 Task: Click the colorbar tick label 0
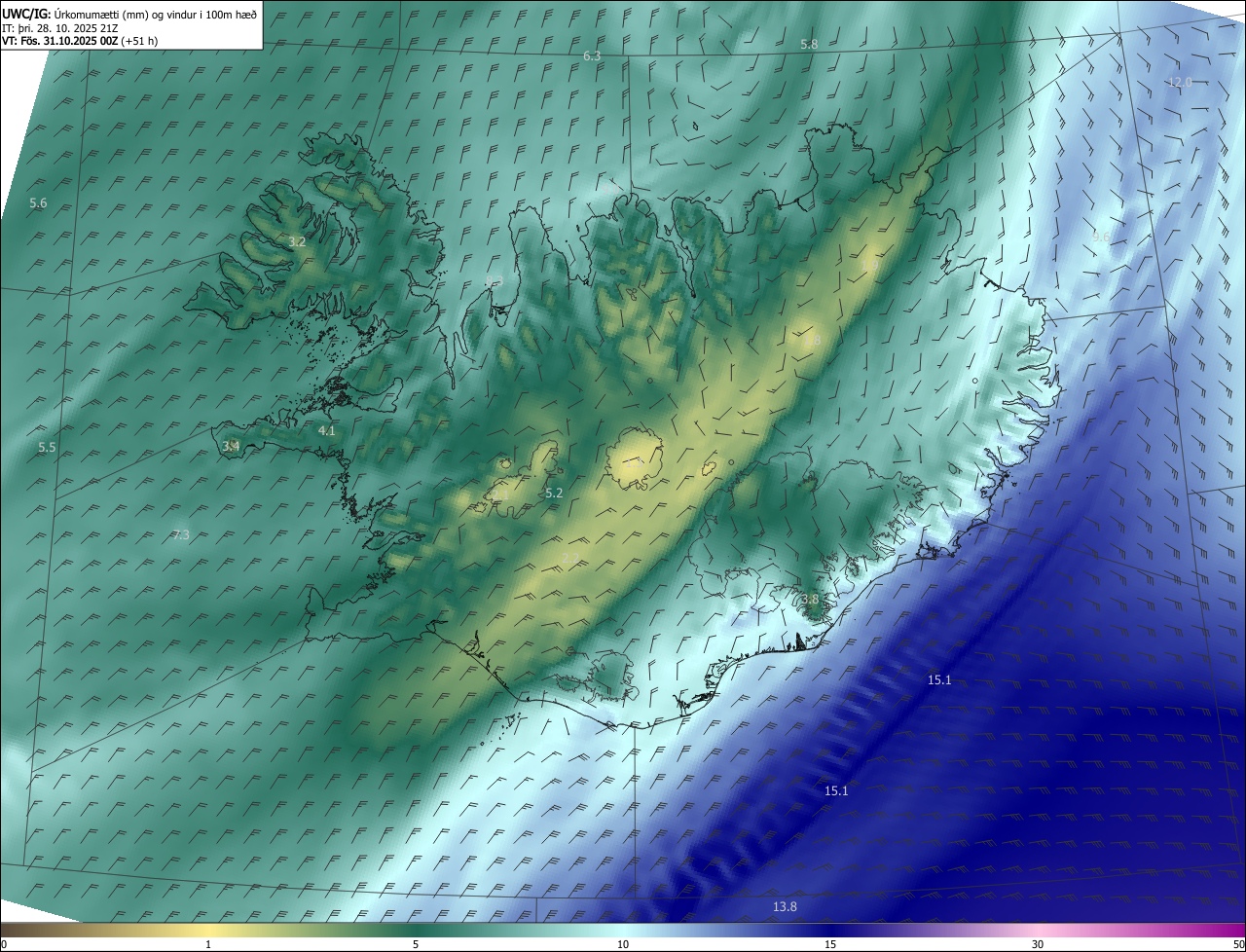tap(4, 944)
